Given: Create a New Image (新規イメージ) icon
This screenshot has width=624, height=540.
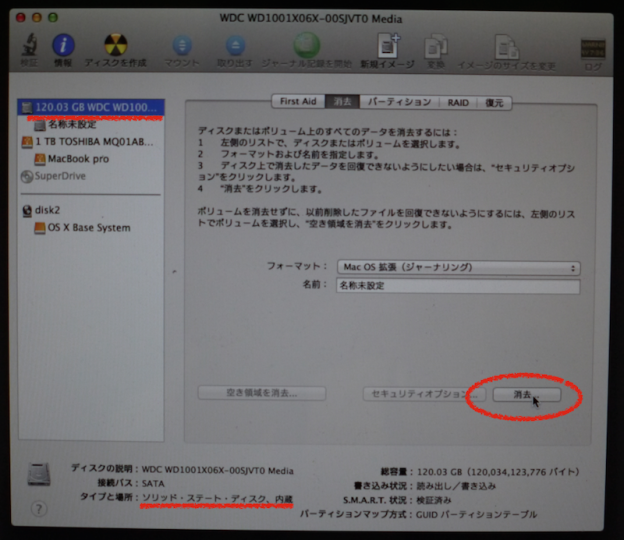Looking at the screenshot, I should point(388,46).
